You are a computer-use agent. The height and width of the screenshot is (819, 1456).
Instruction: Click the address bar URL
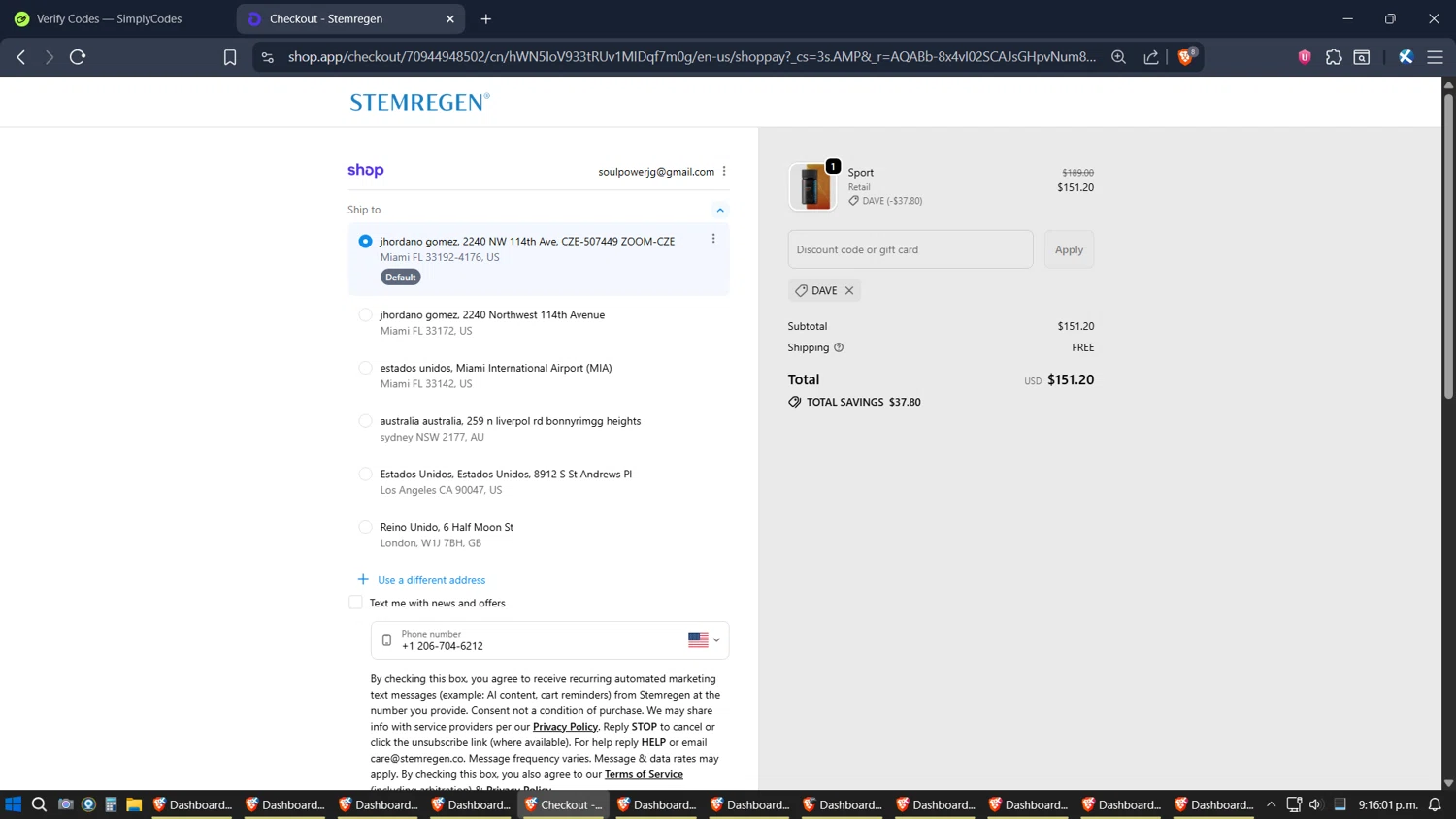click(x=692, y=57)
